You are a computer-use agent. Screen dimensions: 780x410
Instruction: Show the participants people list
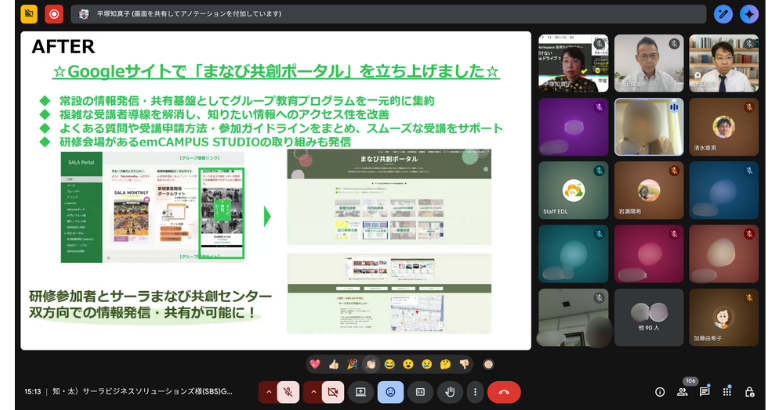pyautogui.click(x=682, y=392)
